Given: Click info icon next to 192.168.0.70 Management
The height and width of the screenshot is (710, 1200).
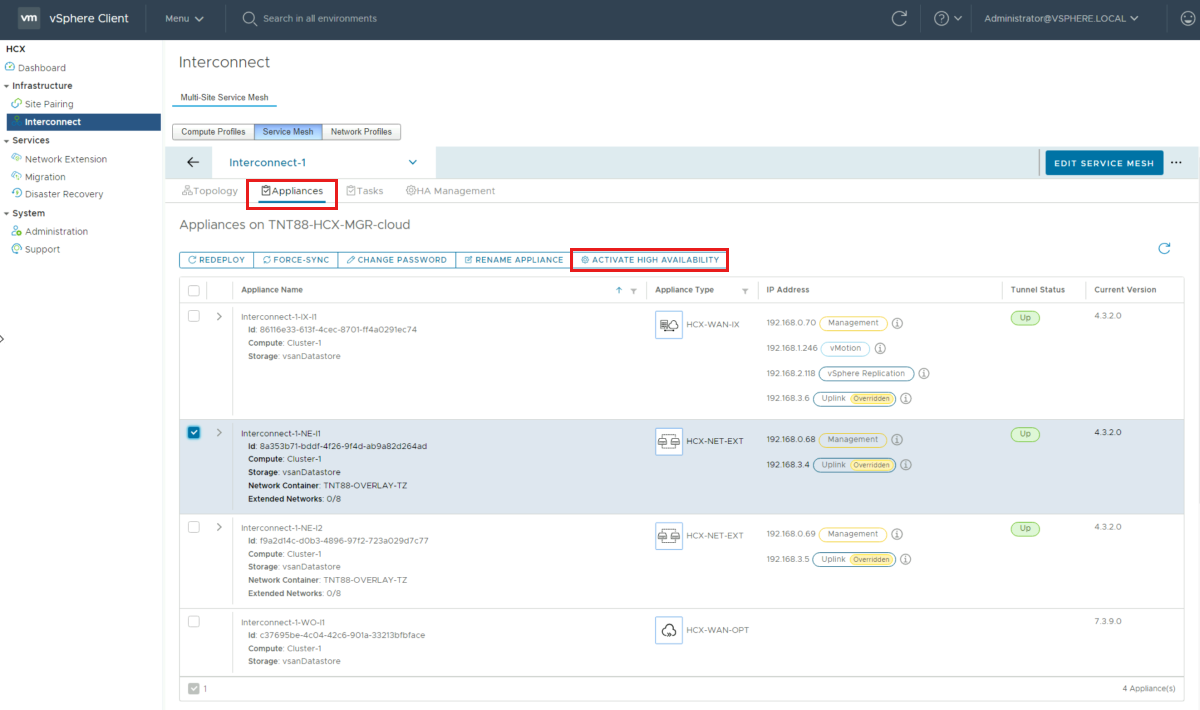Looking at the screenshot, I should (897, 324).
